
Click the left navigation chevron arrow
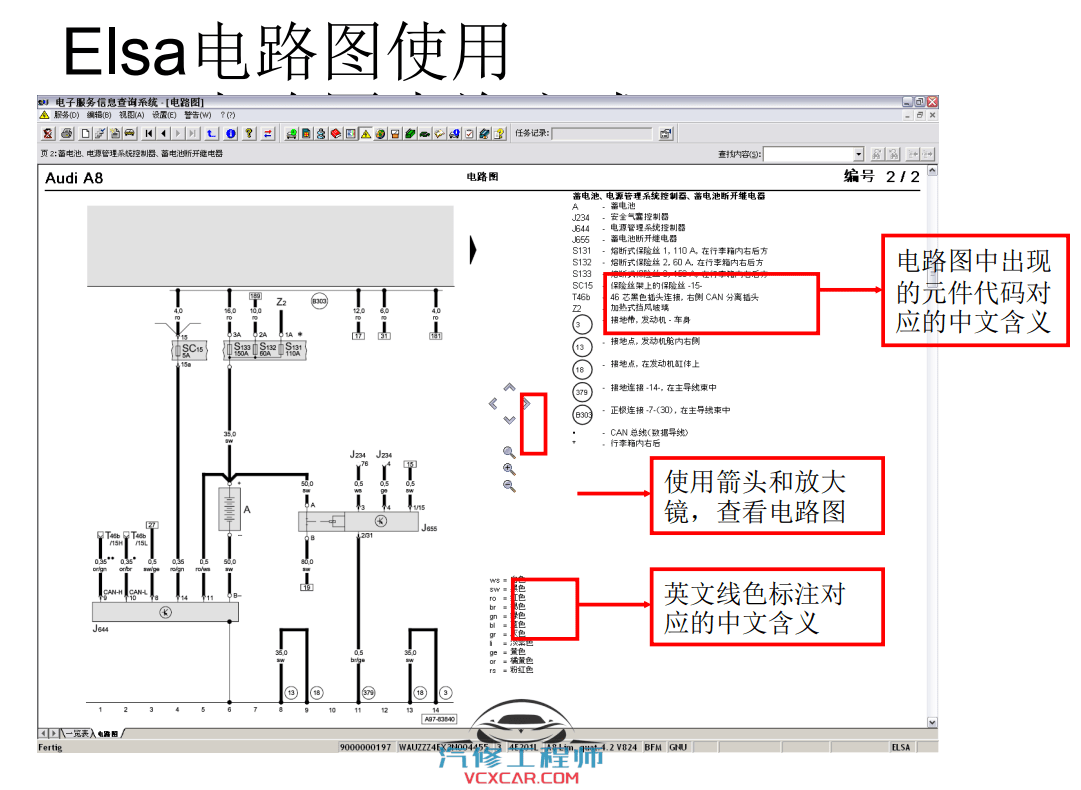(493, 404)
